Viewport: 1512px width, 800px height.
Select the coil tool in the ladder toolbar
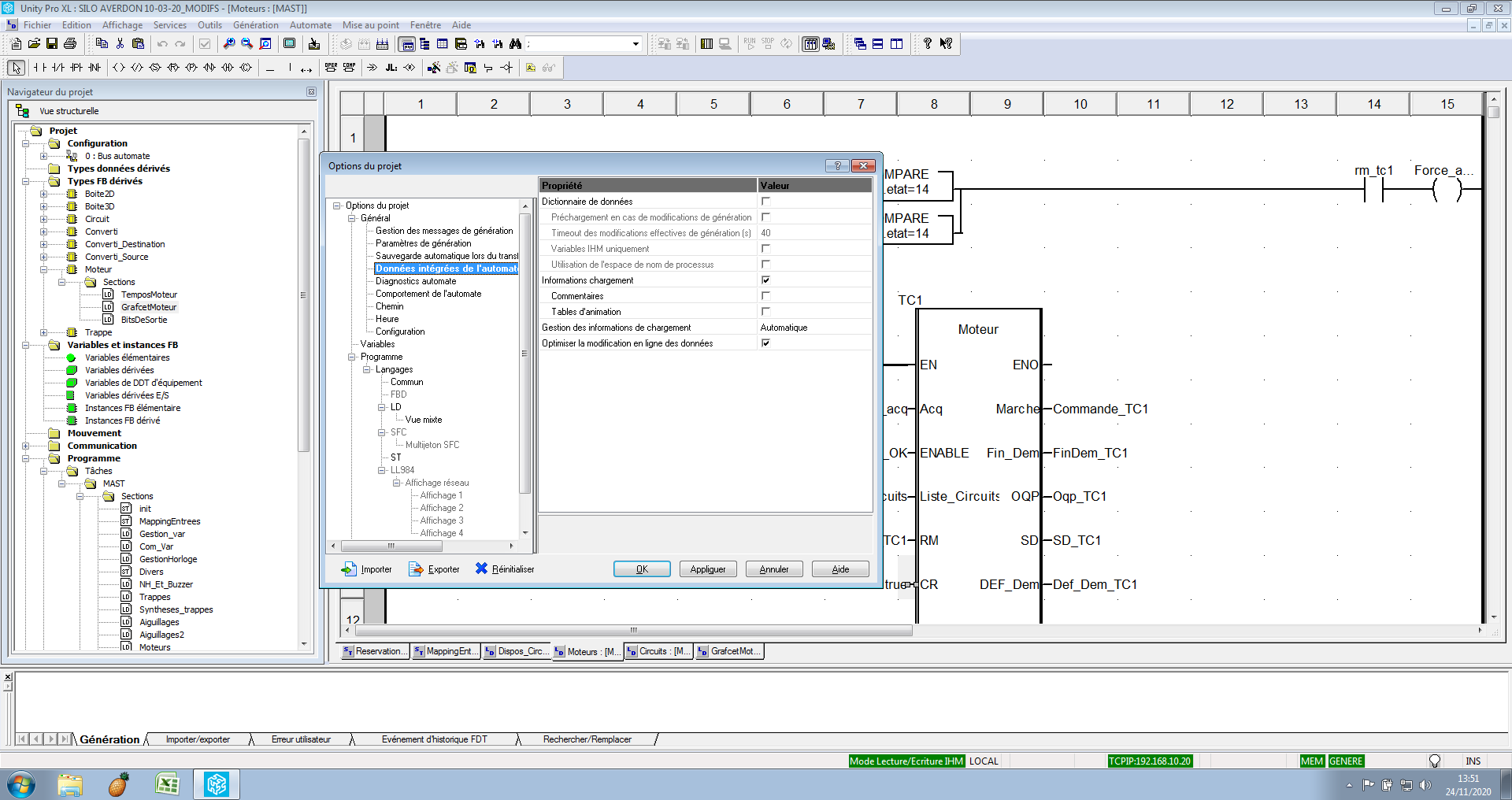tap(119, 68)
